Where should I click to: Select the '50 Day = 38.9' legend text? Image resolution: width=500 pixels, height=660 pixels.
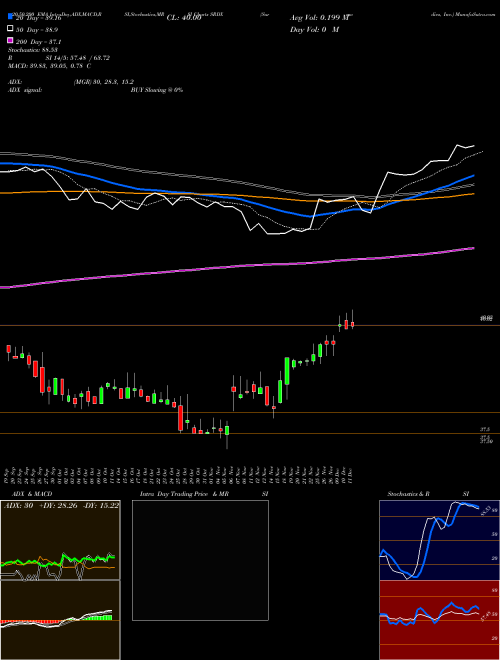(37, 30)
